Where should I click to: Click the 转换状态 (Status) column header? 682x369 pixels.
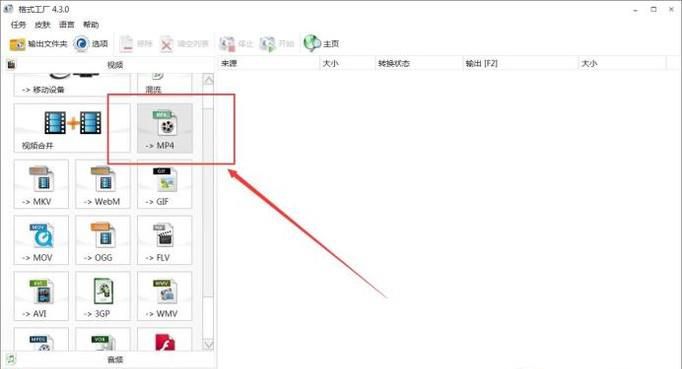click(418, 64)
